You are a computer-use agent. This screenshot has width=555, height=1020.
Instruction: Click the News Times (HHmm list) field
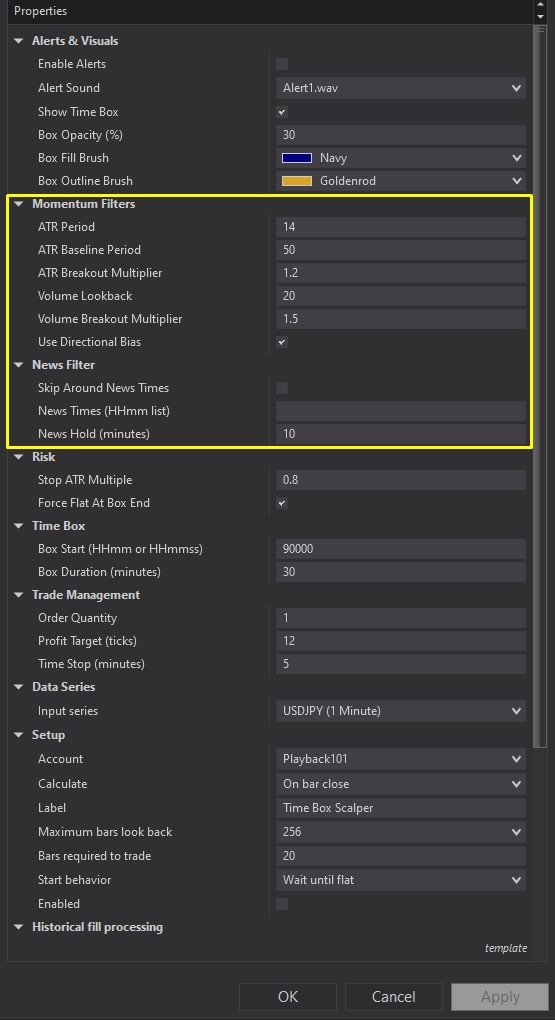(401, 411)
